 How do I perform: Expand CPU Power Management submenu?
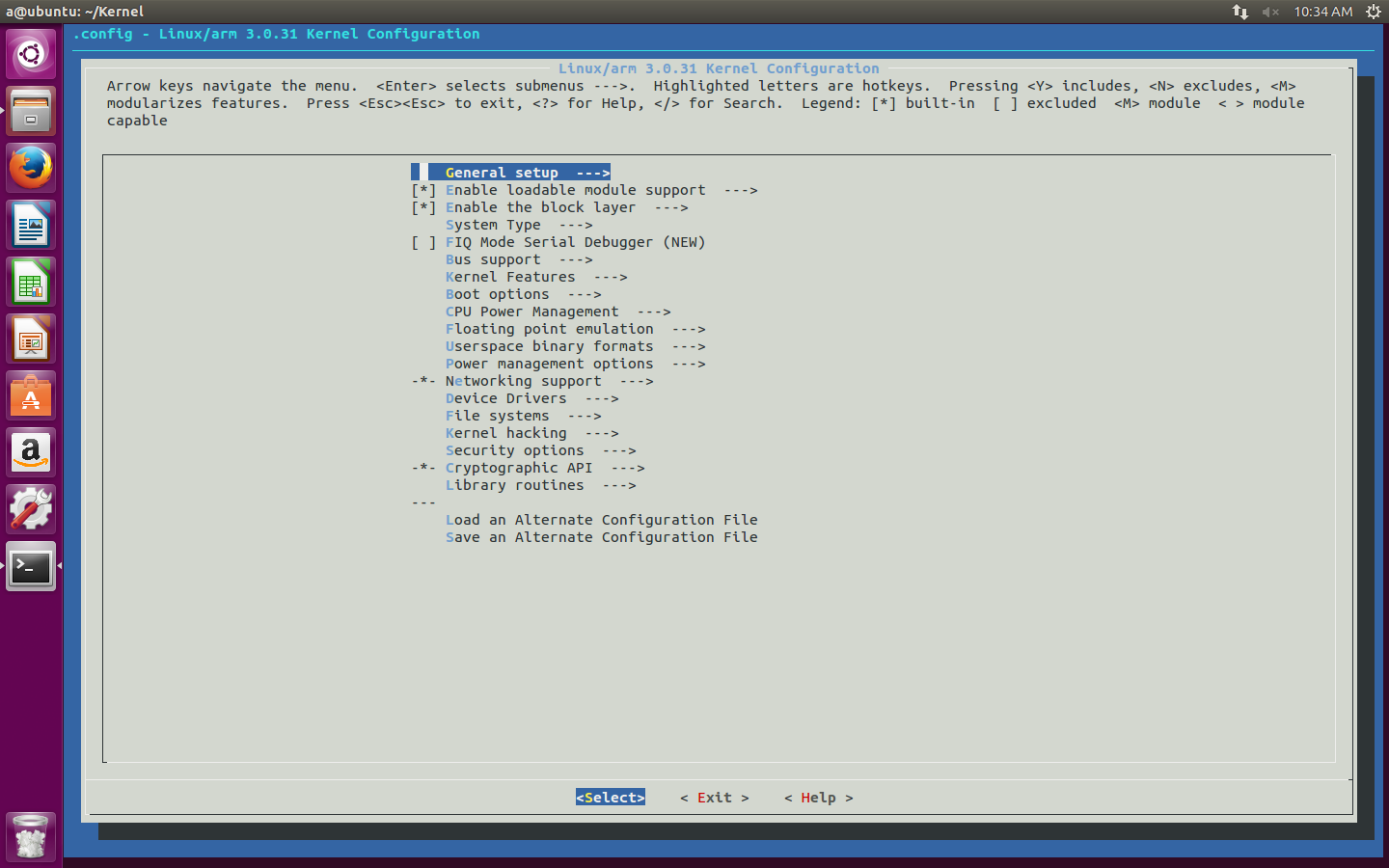coord(558,312)
